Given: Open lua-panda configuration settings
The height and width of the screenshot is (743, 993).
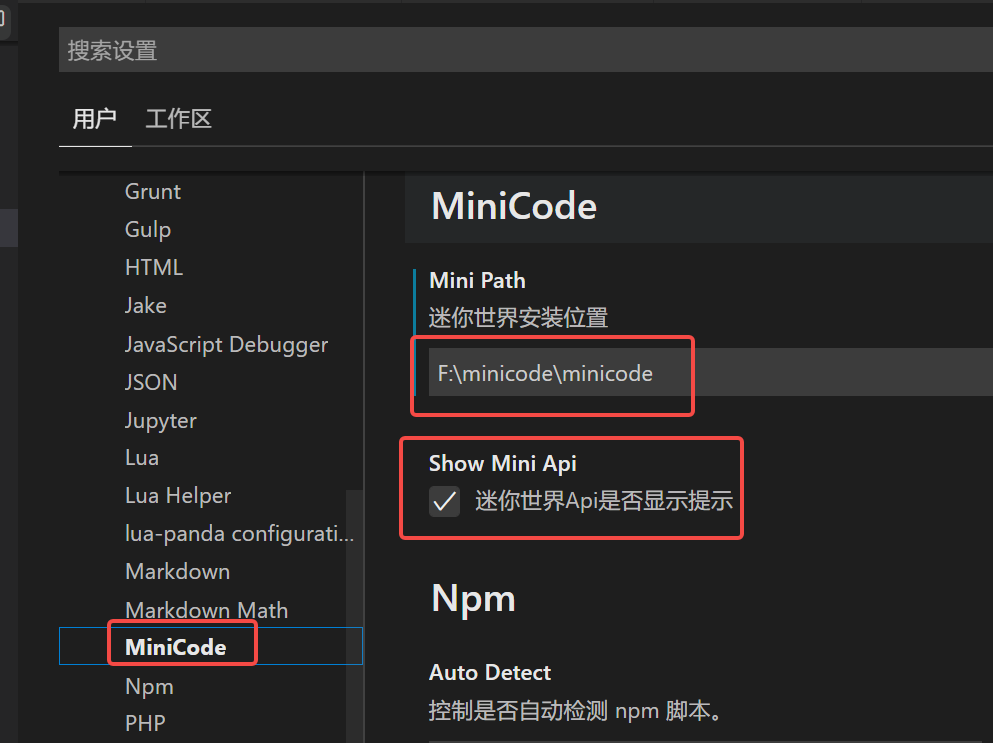Looking at the screenshot, I should coord(239,533).
